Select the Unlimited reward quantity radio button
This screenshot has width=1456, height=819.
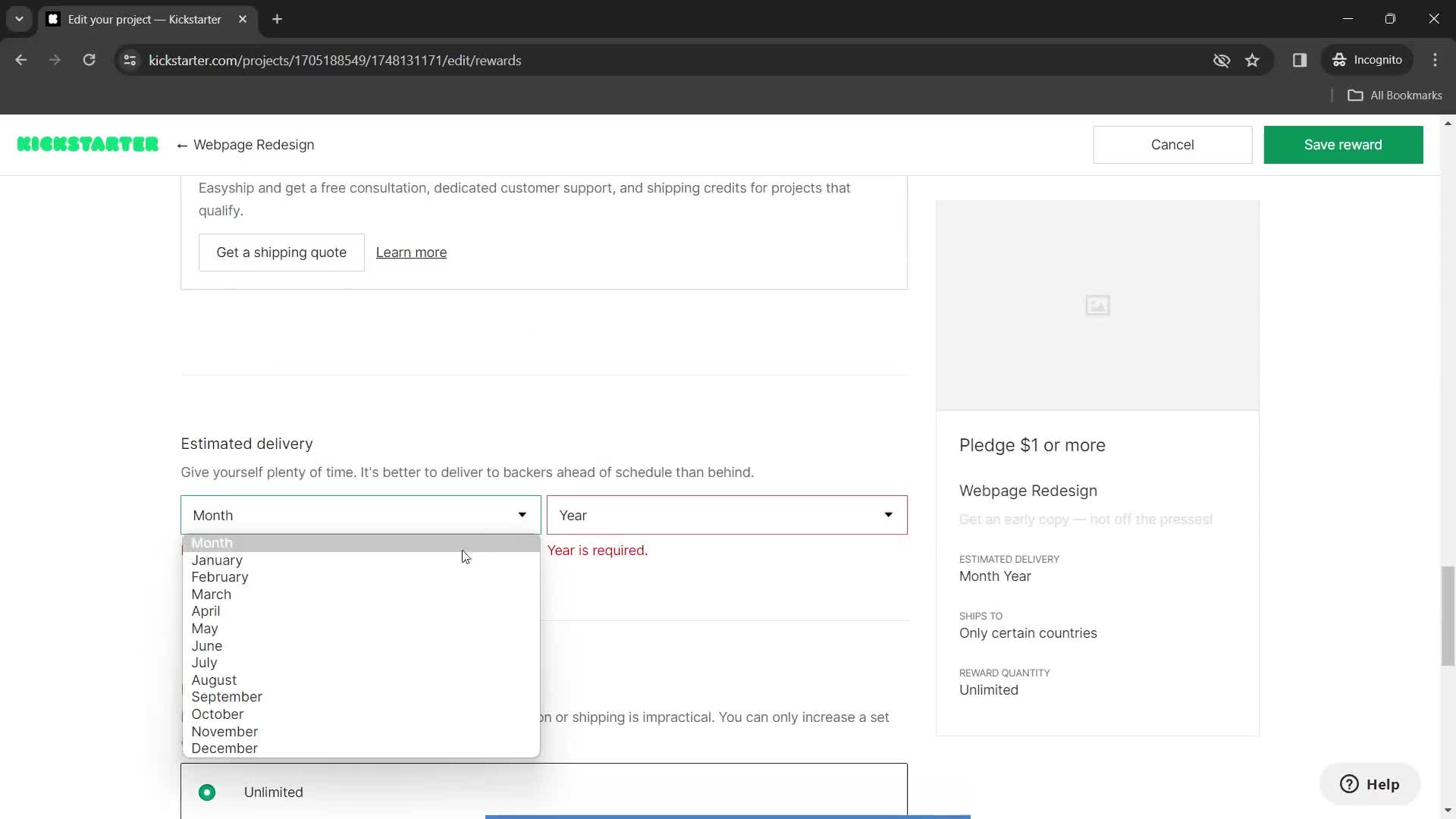208,792
